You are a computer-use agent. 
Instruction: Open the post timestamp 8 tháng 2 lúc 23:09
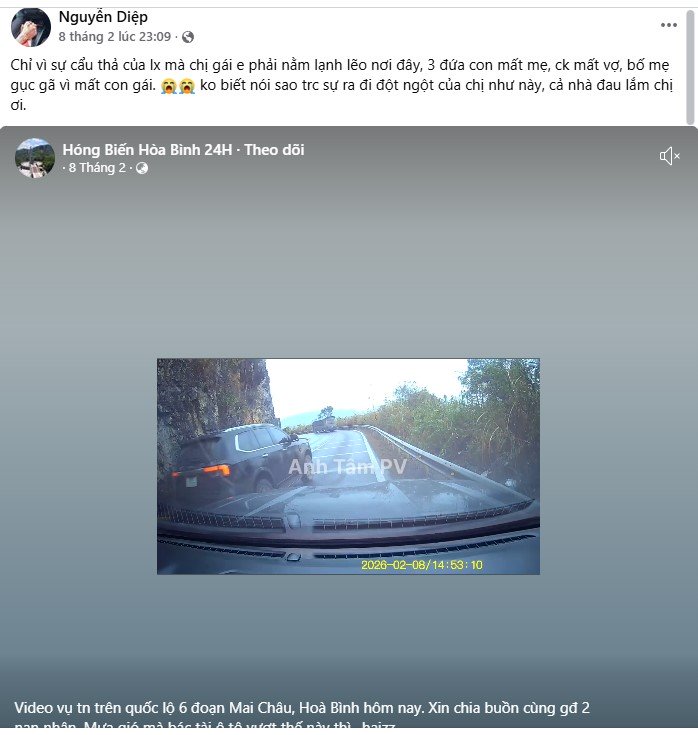[115, 37]
